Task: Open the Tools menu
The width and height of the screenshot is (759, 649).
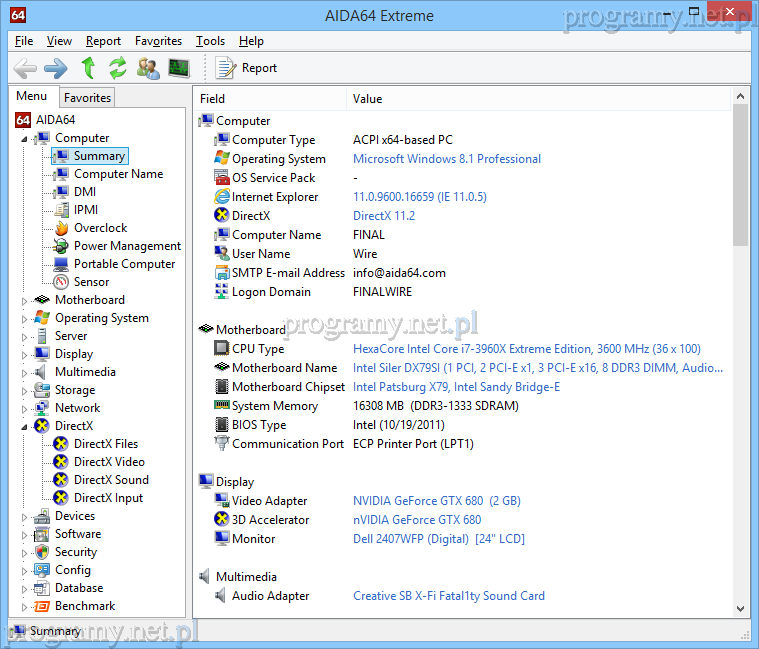Action: [x=210, y=41]
